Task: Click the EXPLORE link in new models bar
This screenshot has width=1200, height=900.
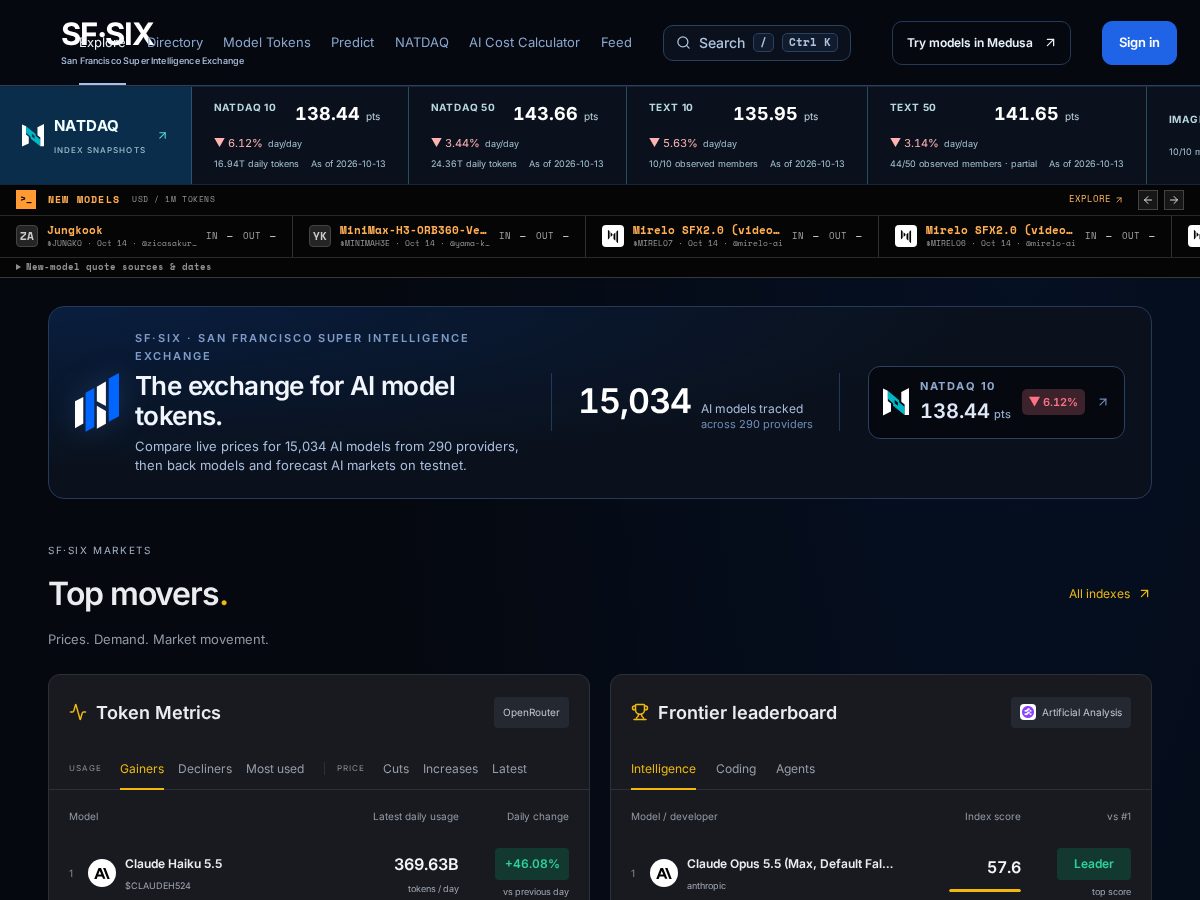Action: point(1096,199)
